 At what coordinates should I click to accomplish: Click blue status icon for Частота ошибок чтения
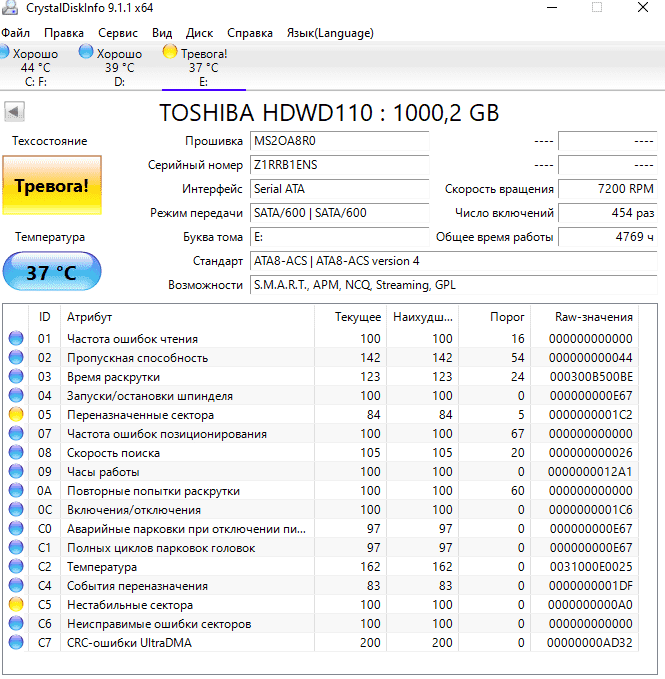(x=15, y=339)
